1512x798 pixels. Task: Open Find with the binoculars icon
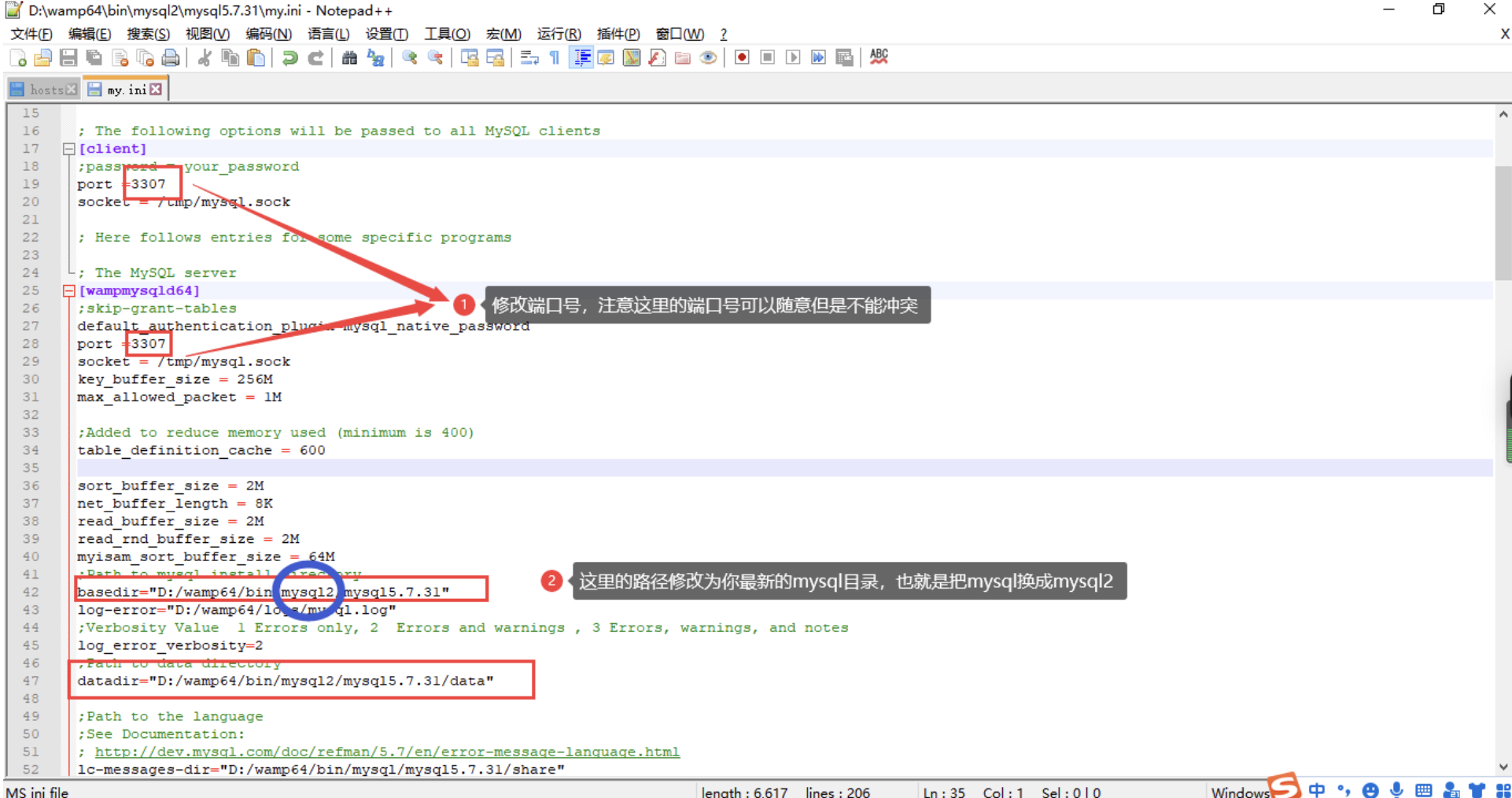pyautogui.click(x=349, y=57)
